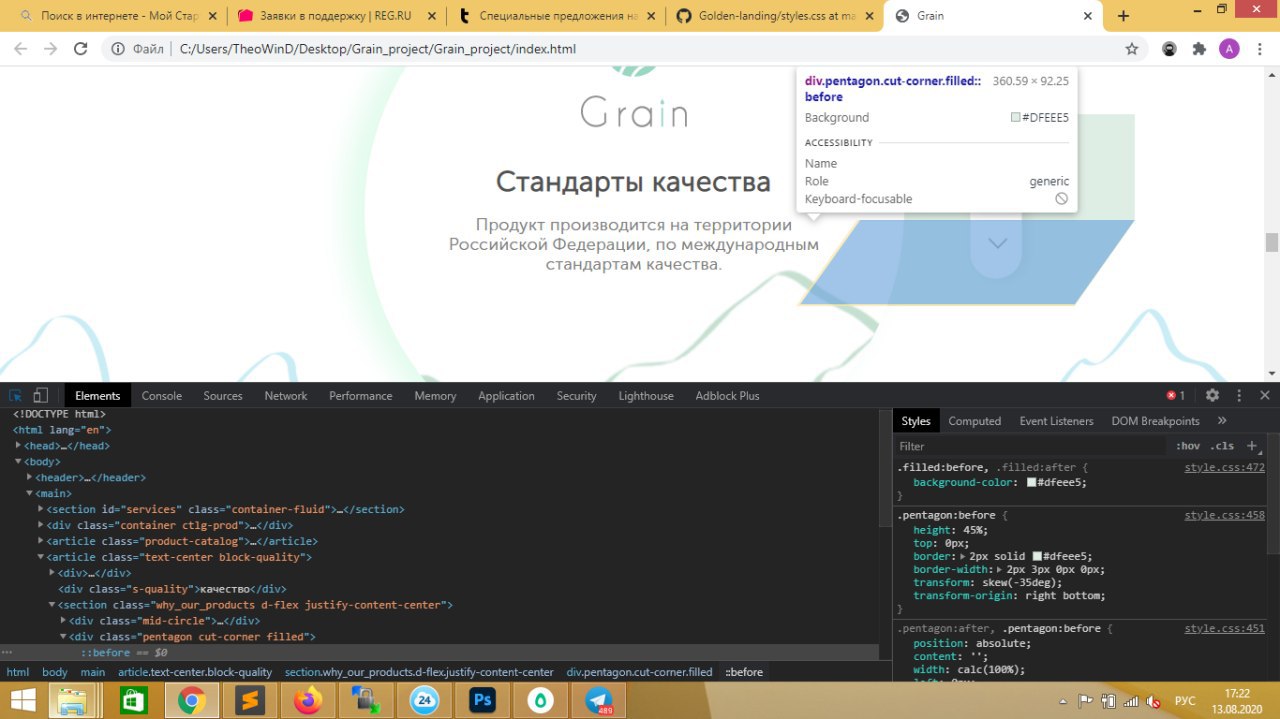Image resolution: width=1280 pixels, height=719 pixels.
Task: Reload the page with the refresh icon
Action: point(81,49)
